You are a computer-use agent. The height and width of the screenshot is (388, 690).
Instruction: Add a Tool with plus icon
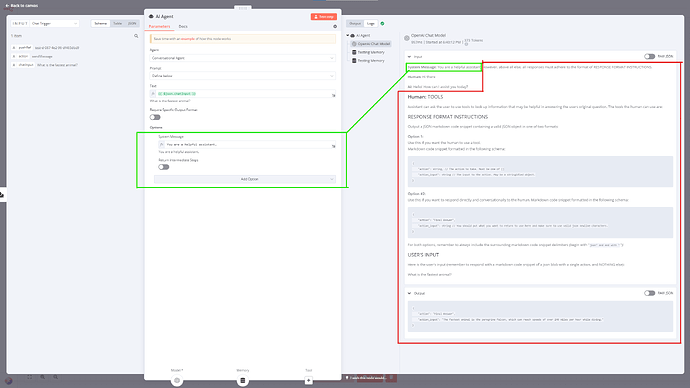click(308, 381)
